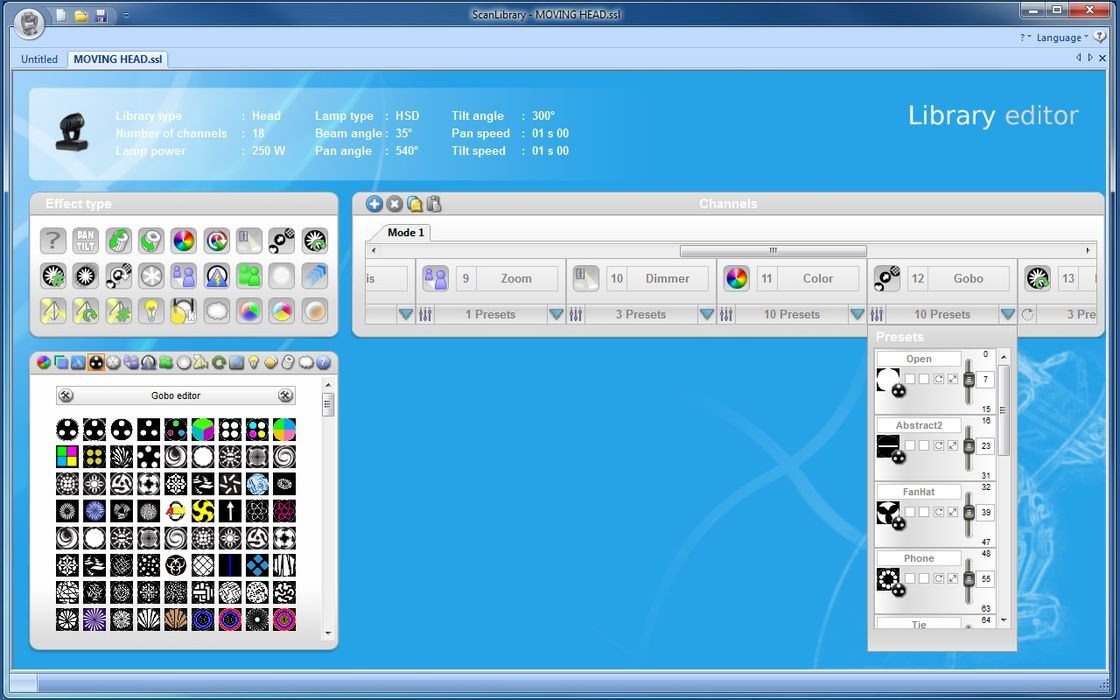Collapse the Gobo channel presets dropdown arrow

point(1007,314)
